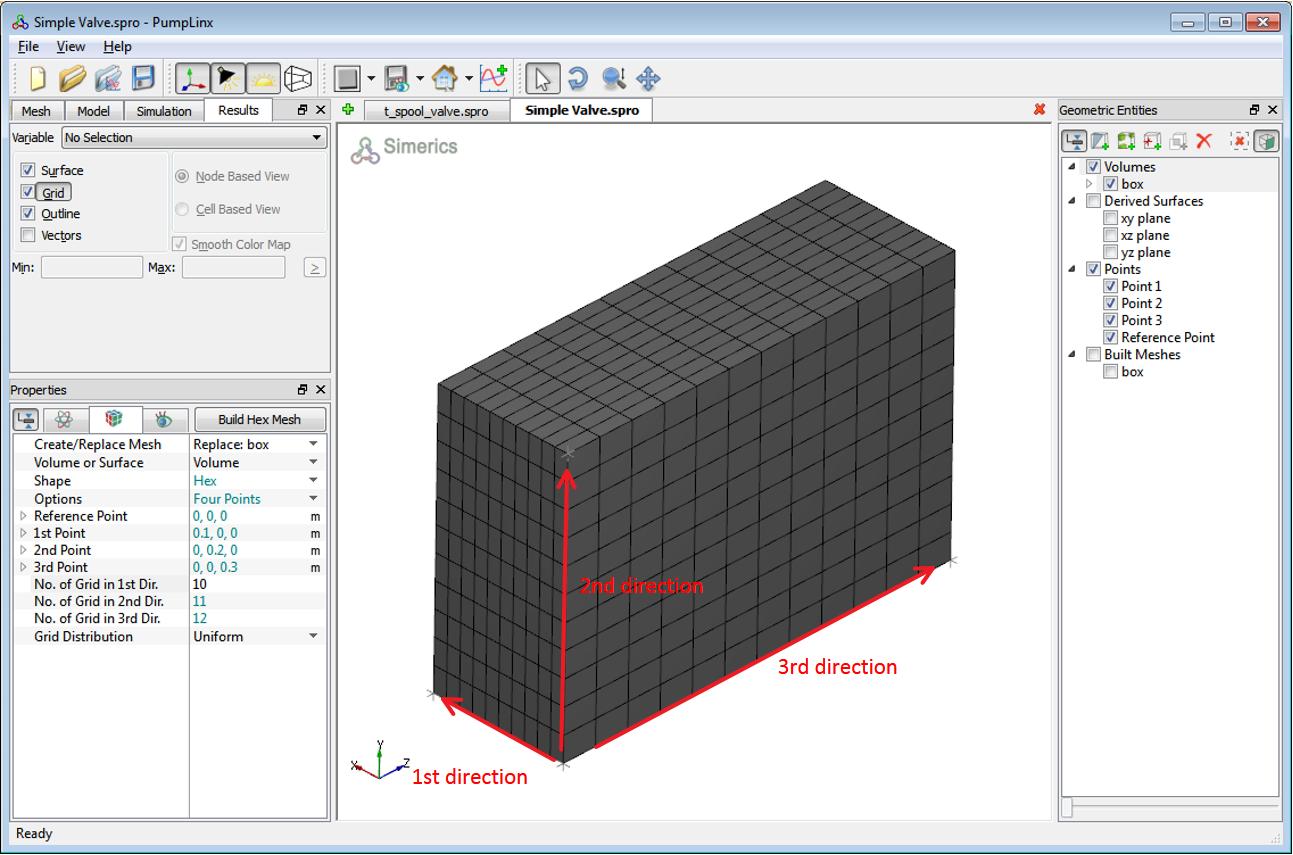Open the View menu

coord(70,46)
